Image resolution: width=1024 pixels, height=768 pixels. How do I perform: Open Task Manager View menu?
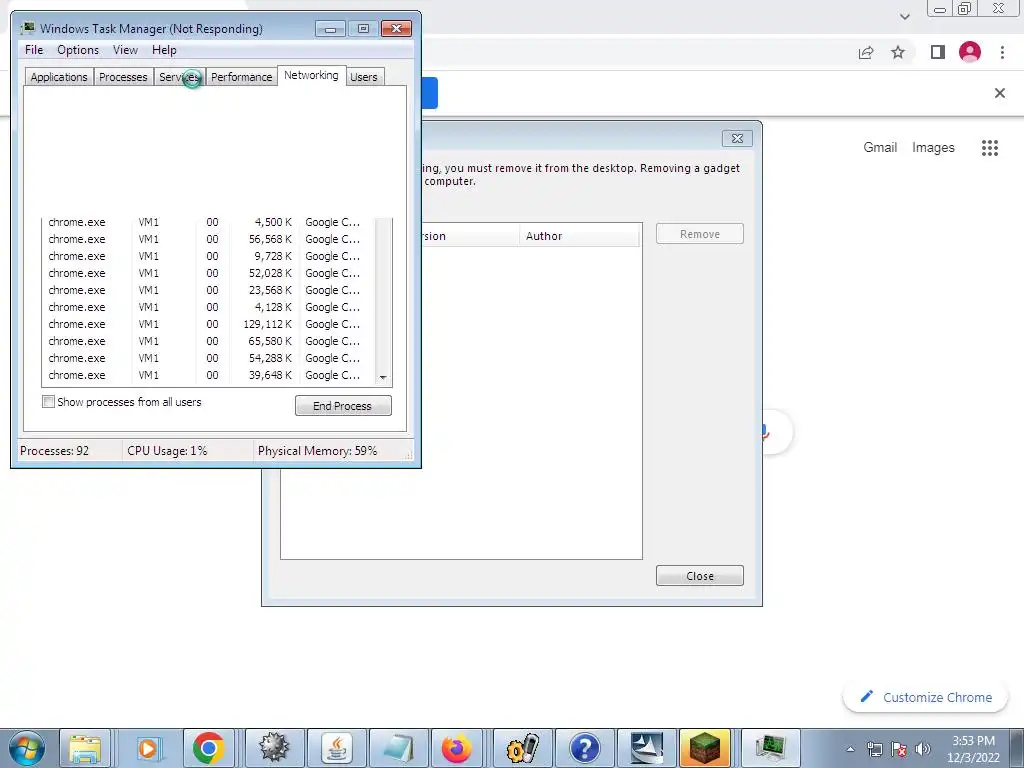[x=125, y=50]
